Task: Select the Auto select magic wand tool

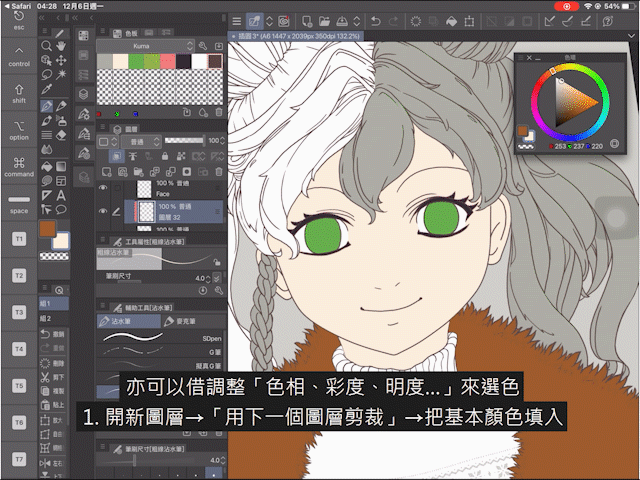Action: (x=61, y=75)
